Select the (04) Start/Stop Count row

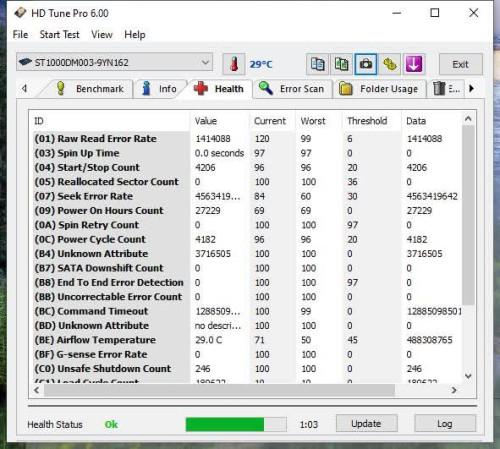[x=246, y=167]
